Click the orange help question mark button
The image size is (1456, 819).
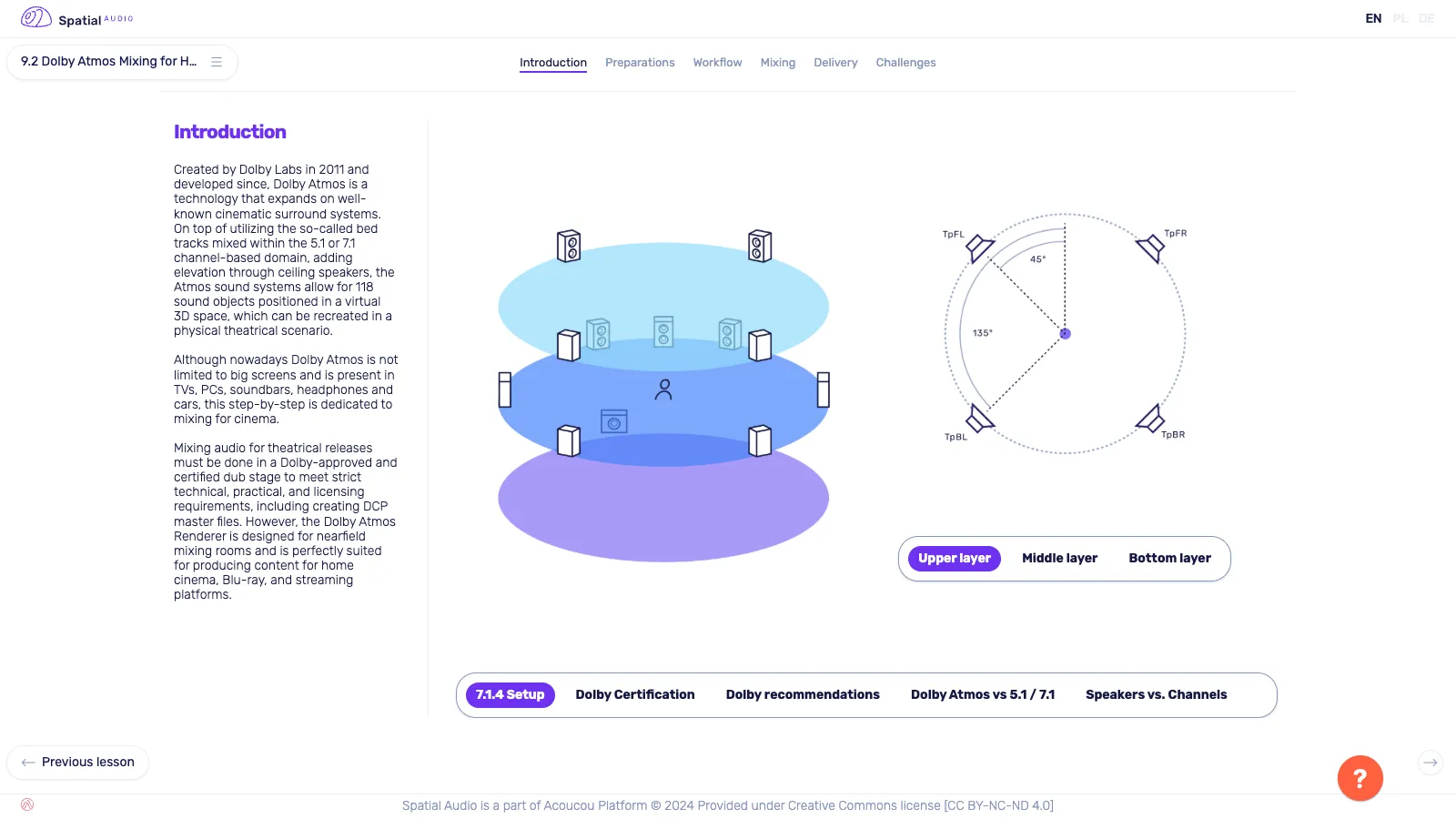tap(1360, 778)
